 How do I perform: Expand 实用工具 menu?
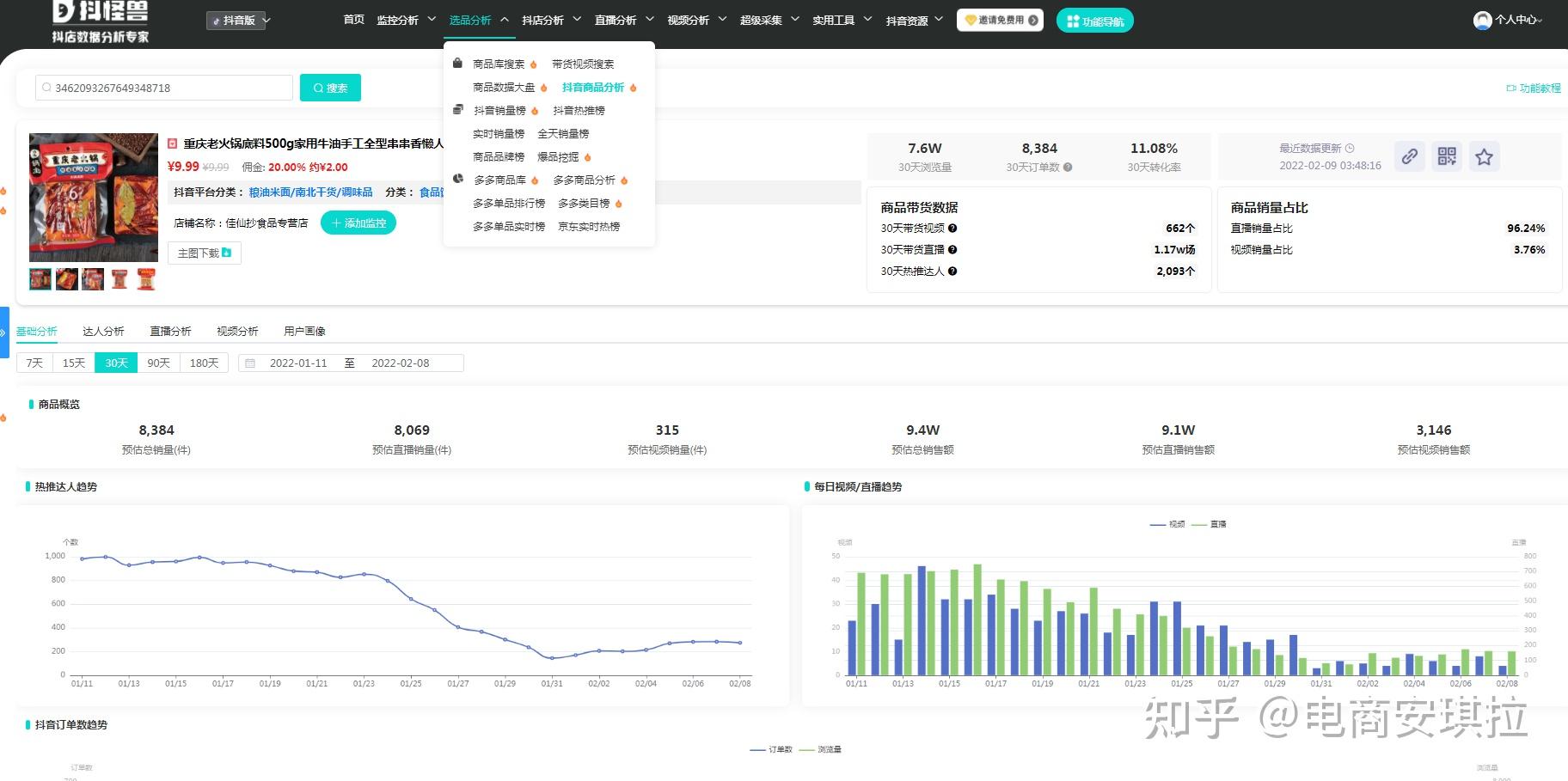(842, 20)
